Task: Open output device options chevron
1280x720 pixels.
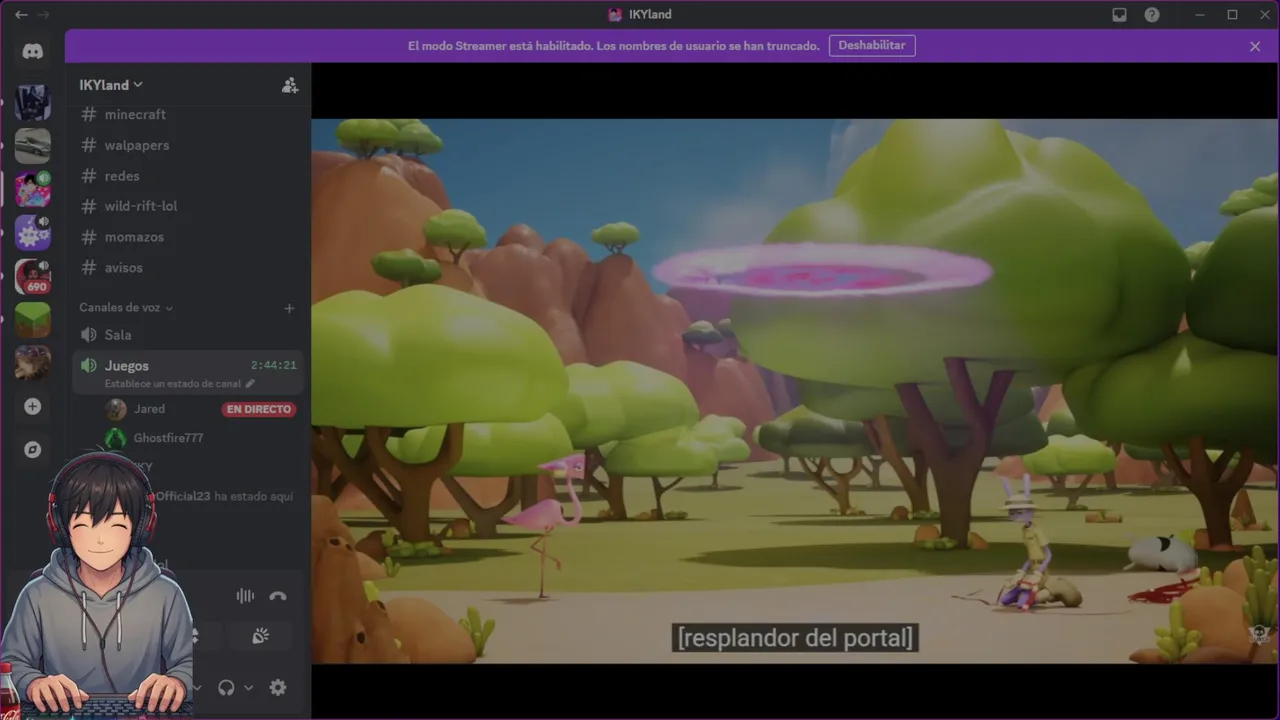Action: pyautogui.click(x=248, y=687)
